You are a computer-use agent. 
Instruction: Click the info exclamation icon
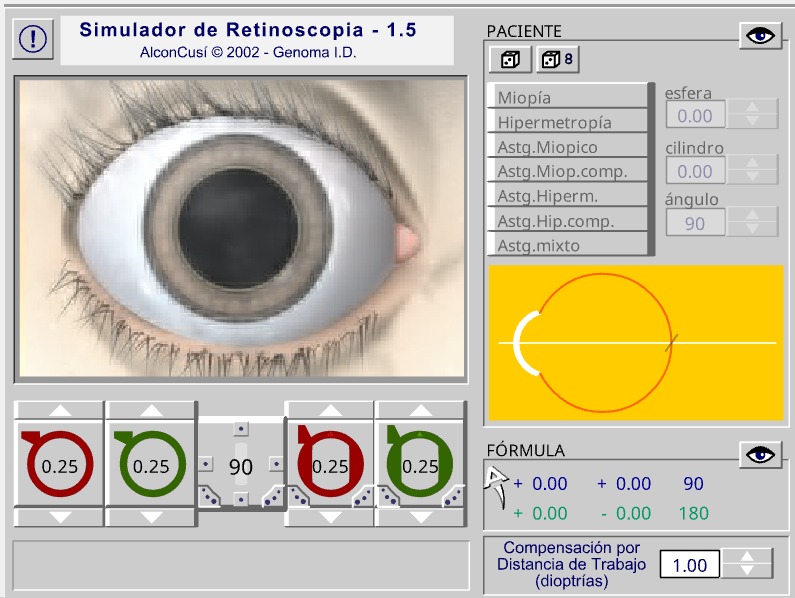pyautogui.click(x=34, y=39)
